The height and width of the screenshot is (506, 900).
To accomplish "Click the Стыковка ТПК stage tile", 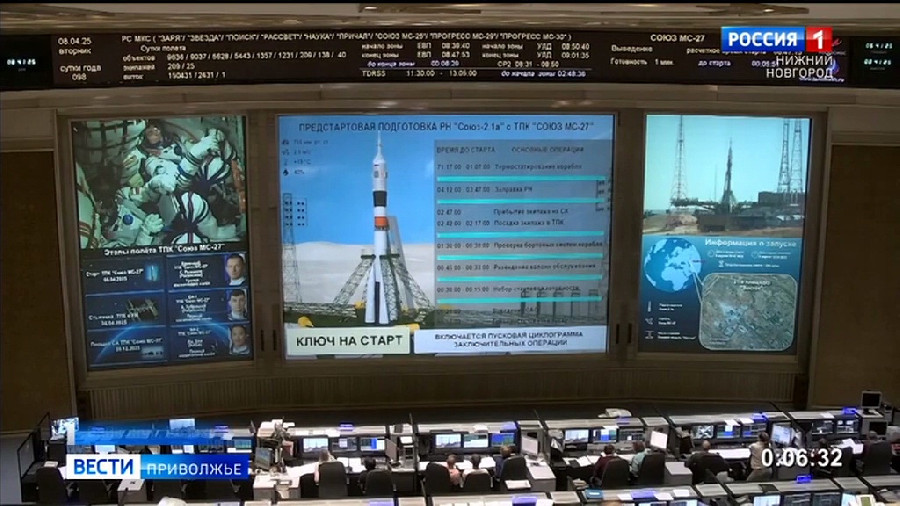I will point(126,310).
